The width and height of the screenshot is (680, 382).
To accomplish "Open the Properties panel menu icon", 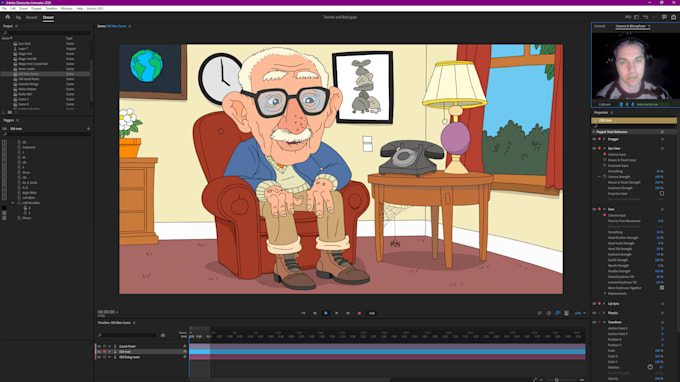I will pyautogui.click(x=611, y=112).
